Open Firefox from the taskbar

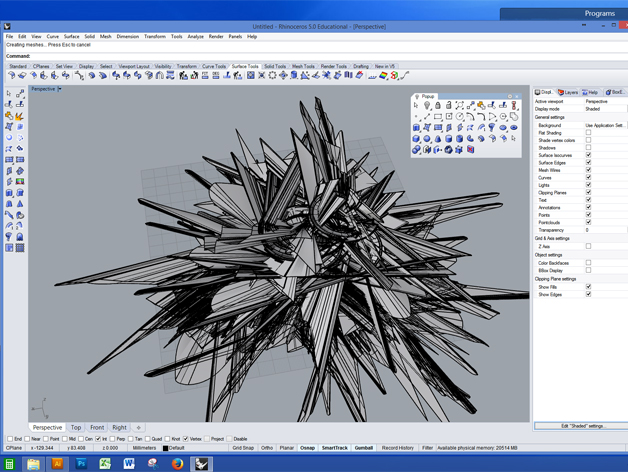(x=177, y=463)
